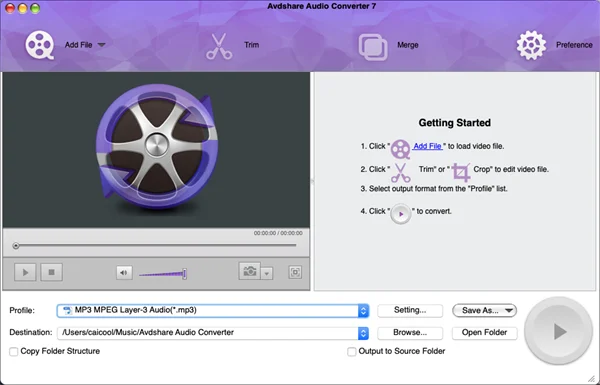Viewport: 600px width, 385px height.
Task: Click the Merge label in toolbar
Action: [408, 45]
